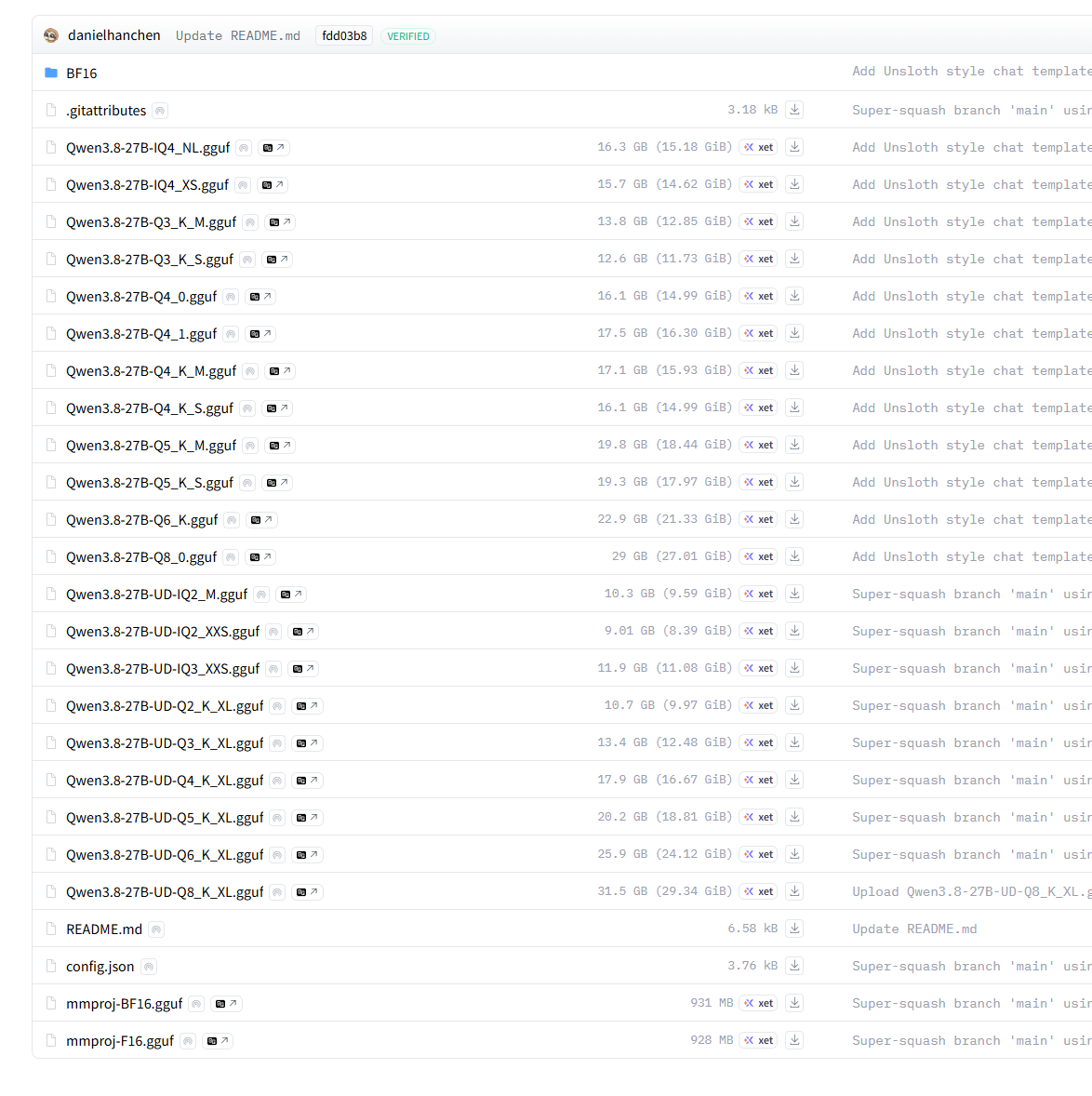
Task: Download mmproj-BF16.gguf
Action: tap(794, 1003)
